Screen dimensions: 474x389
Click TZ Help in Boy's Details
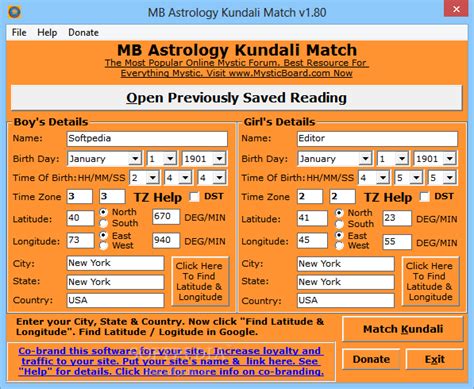click(158, 197)
